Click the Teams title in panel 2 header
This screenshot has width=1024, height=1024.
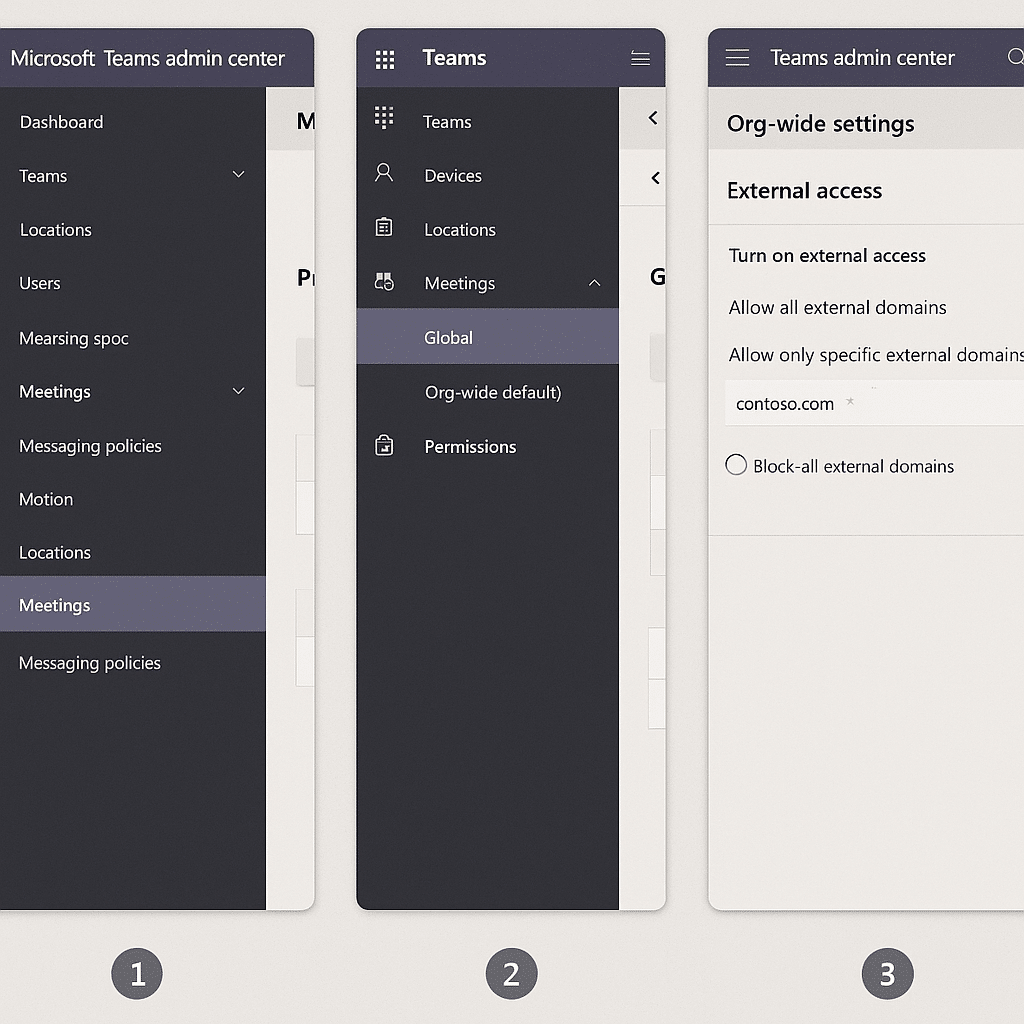pos(454,58)
